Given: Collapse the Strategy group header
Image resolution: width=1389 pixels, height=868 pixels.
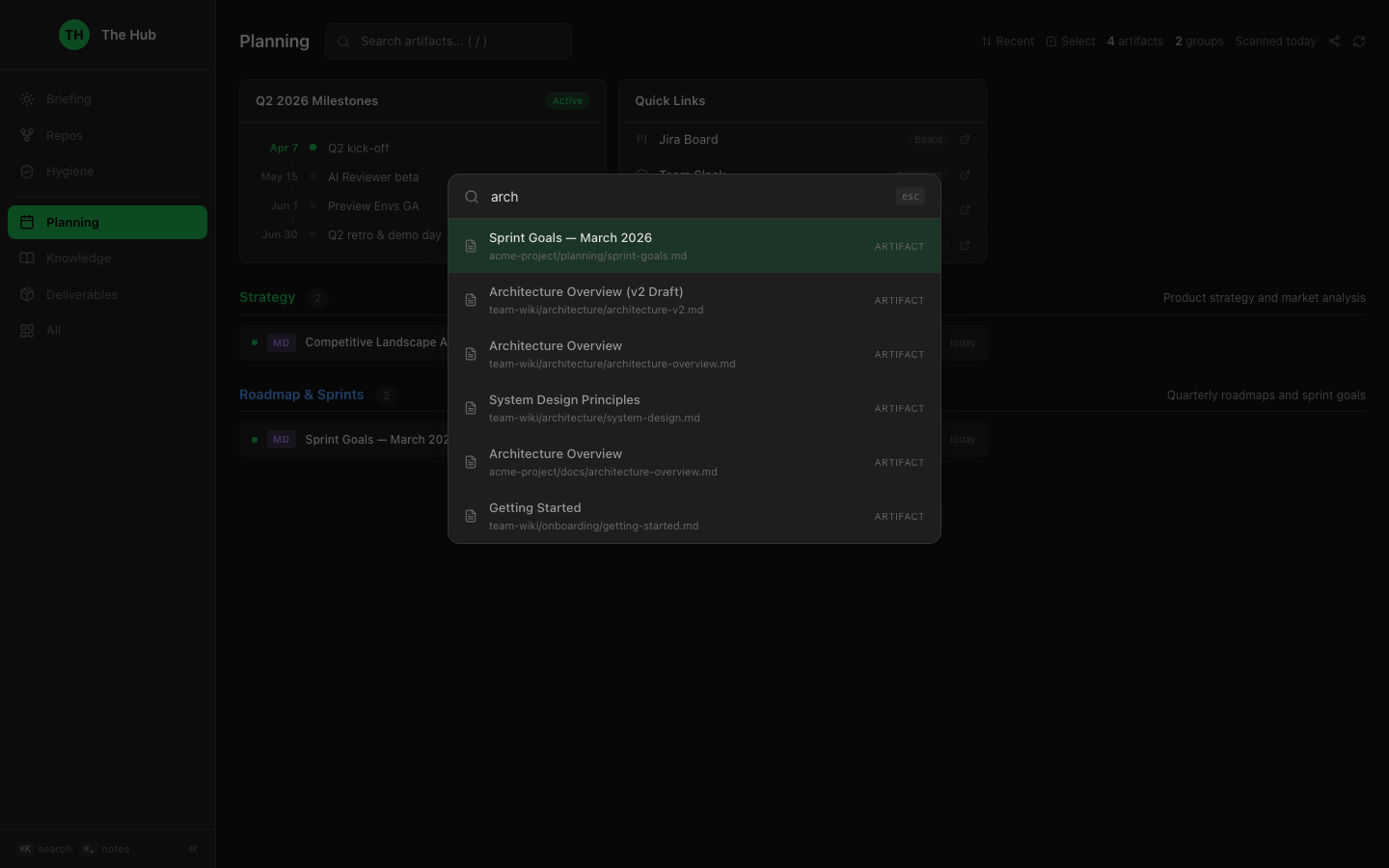Looking at the screenshot, I should (x=267, y=297).
